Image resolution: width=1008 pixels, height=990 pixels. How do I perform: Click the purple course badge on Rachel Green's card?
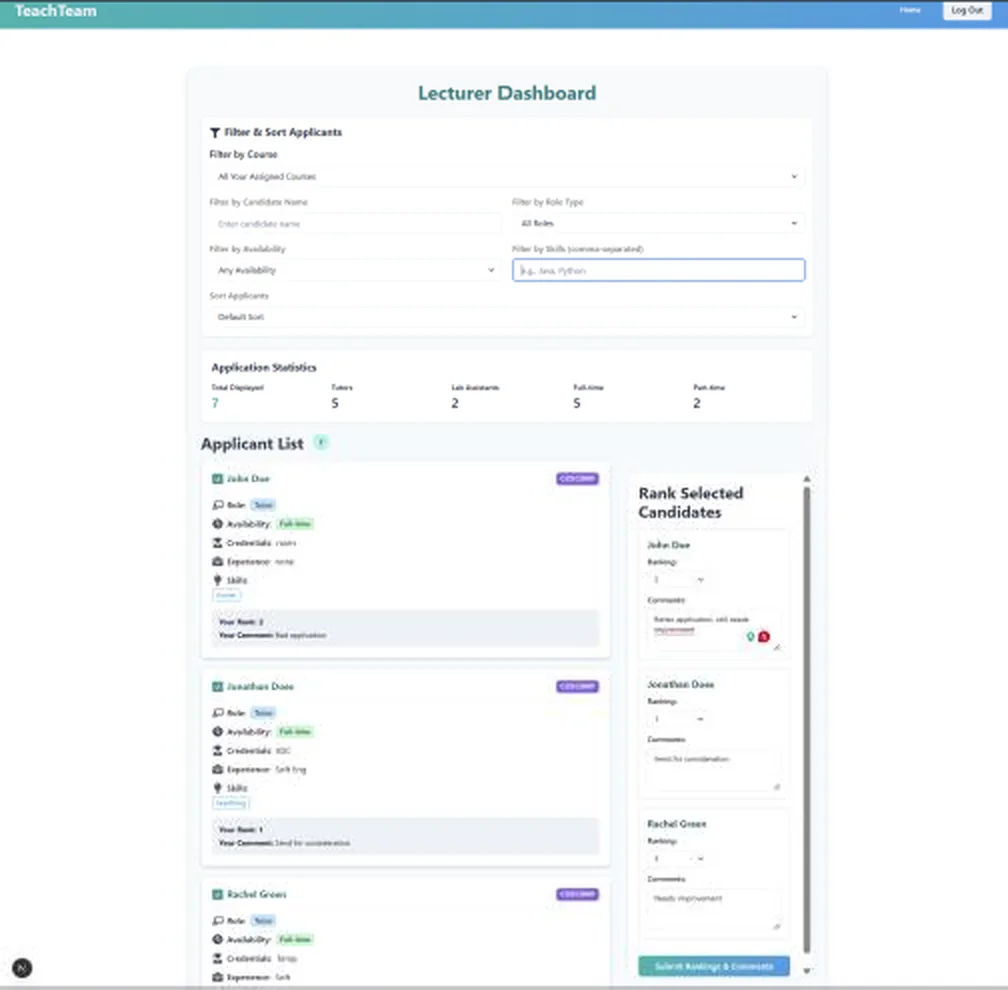[577, 894]
